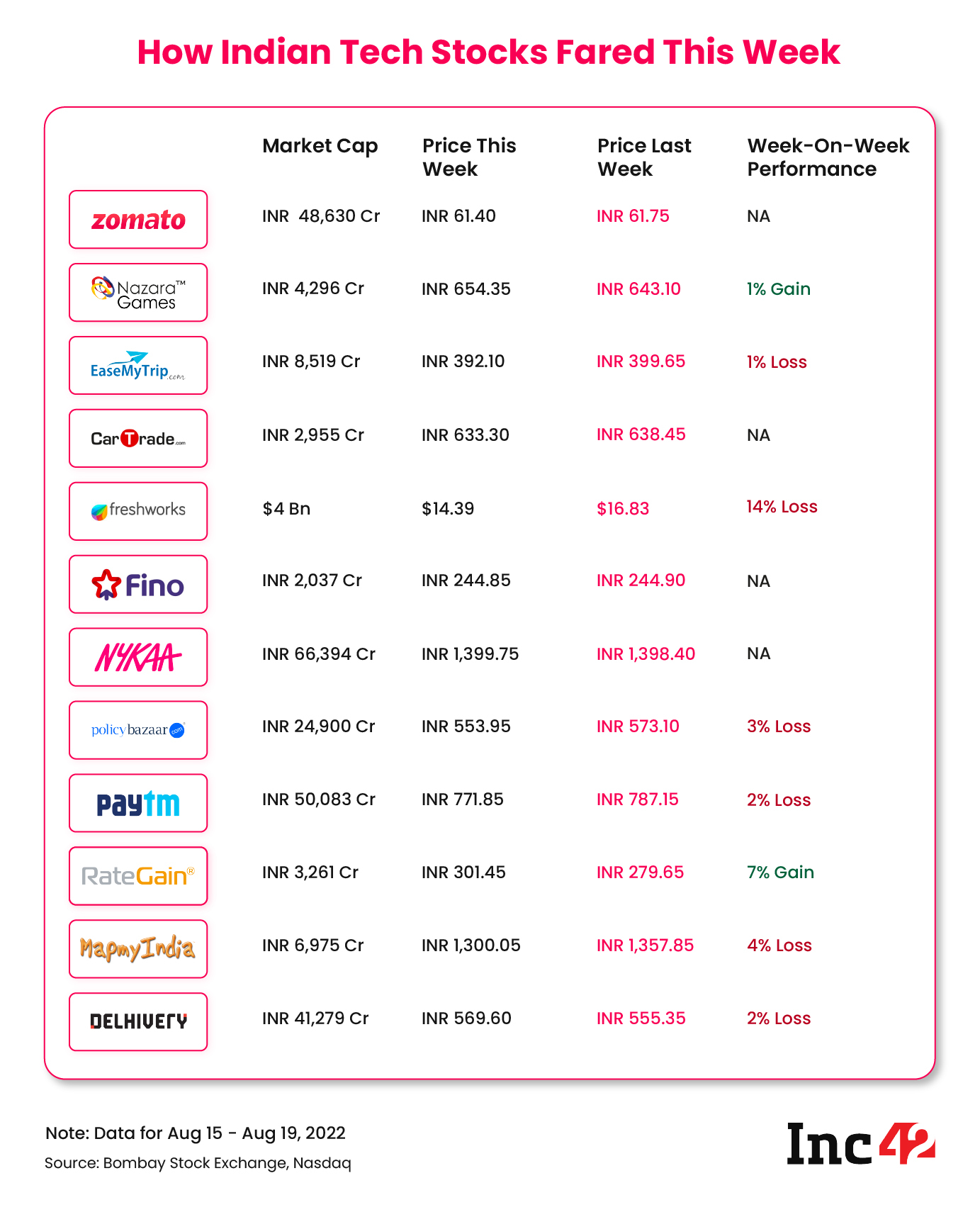Select the Nazara Games logo

click(138, 293)
